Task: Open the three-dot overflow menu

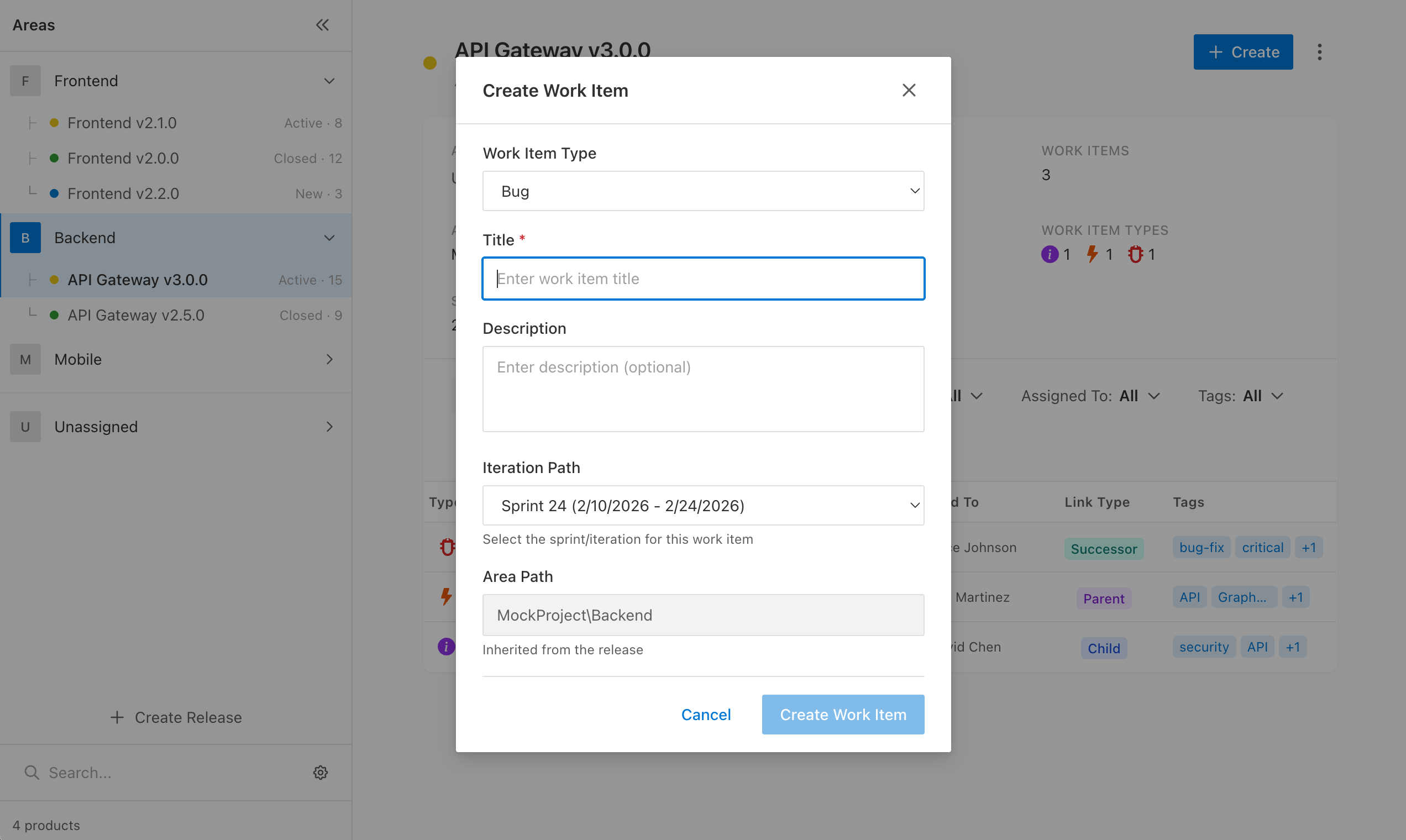Action: point(1319,51)
